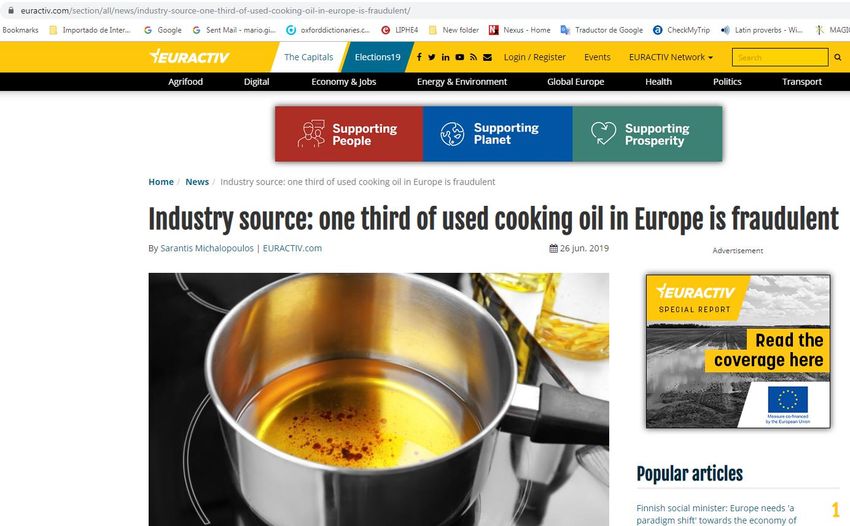Select Energy & Environment menu item
The width and height of the screenshot is (850, 526).
(462, 82)
